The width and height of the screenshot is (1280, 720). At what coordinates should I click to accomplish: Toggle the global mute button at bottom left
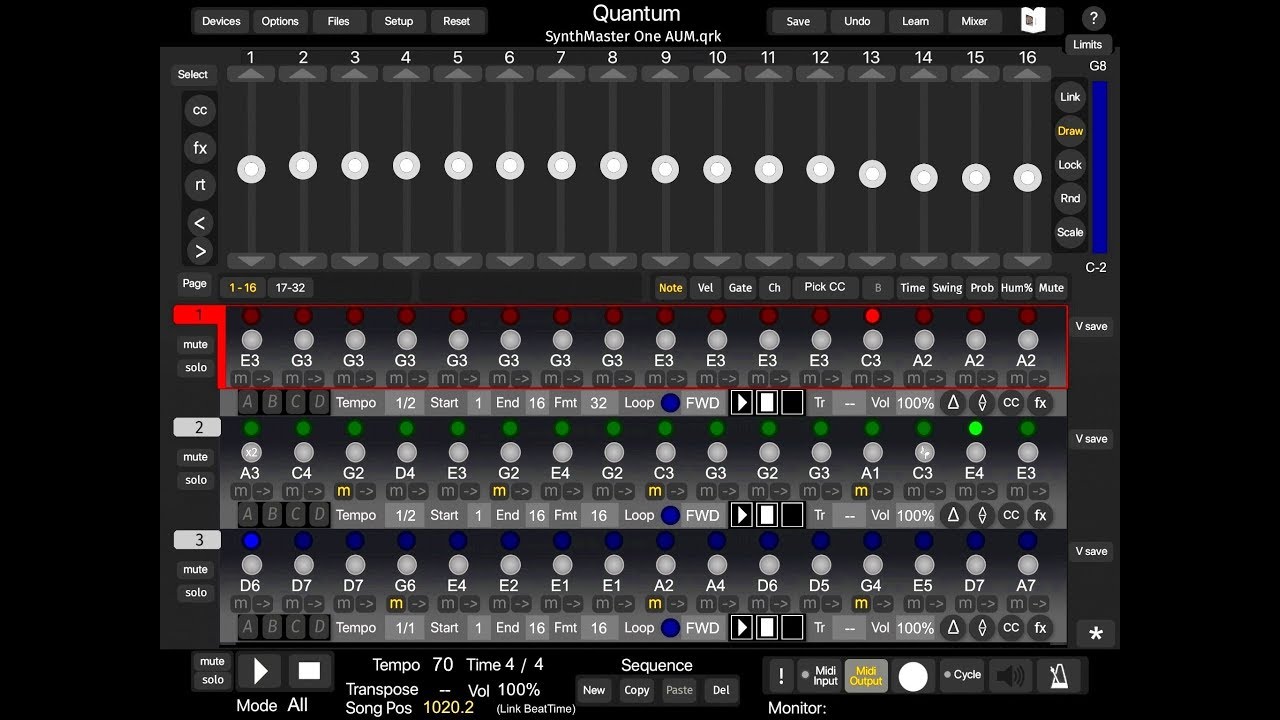click(212, 661)
